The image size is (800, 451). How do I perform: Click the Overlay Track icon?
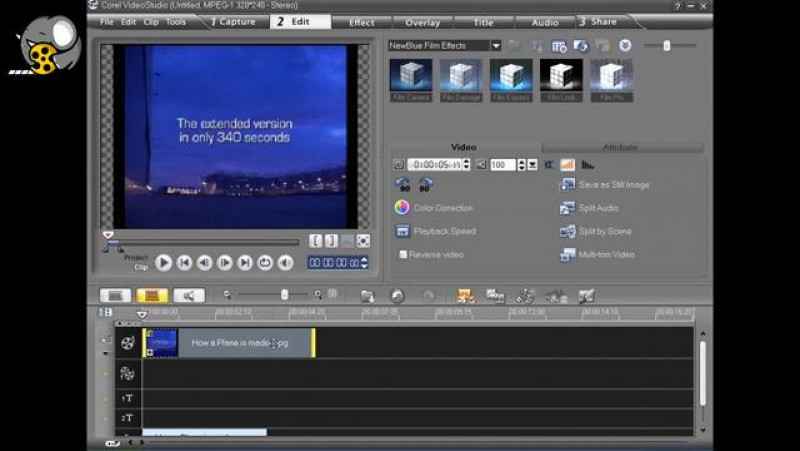(x=128, y=373)
